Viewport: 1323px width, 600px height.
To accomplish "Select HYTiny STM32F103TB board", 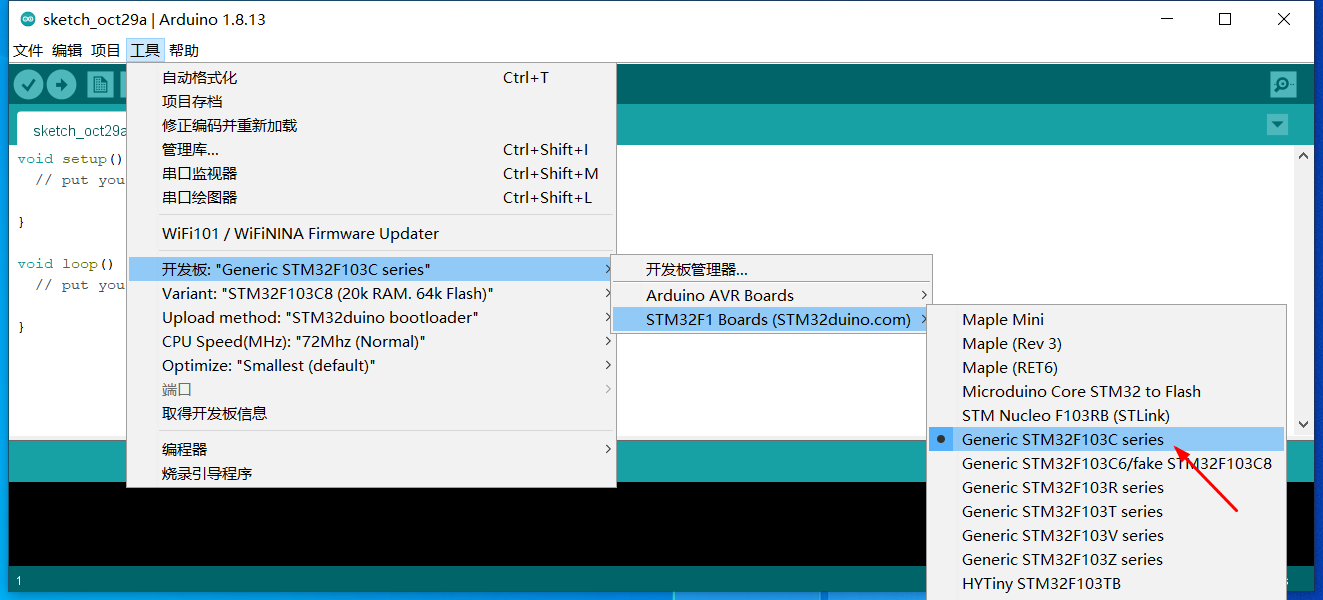I will (x=1106, y=583).
